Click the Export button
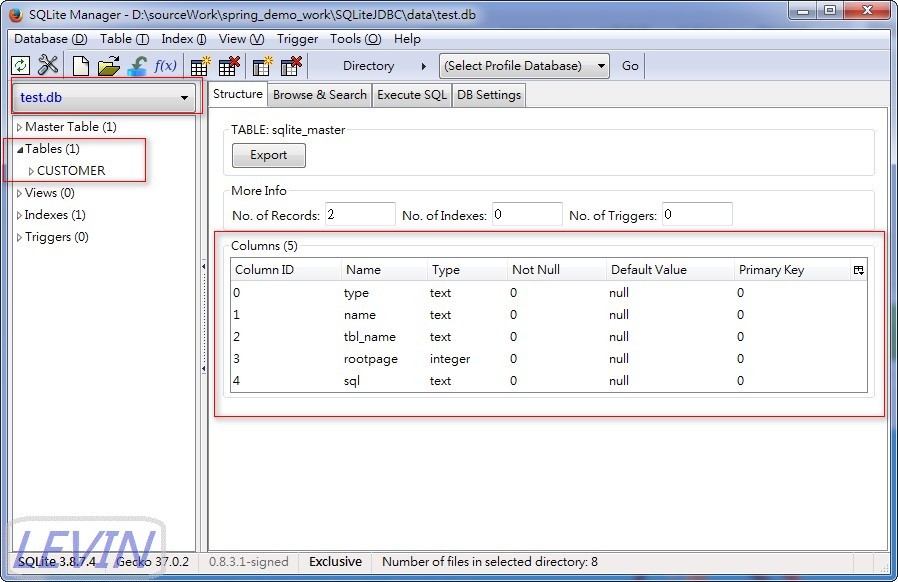This screenshot has width=898, height=582. click(268, 155)
